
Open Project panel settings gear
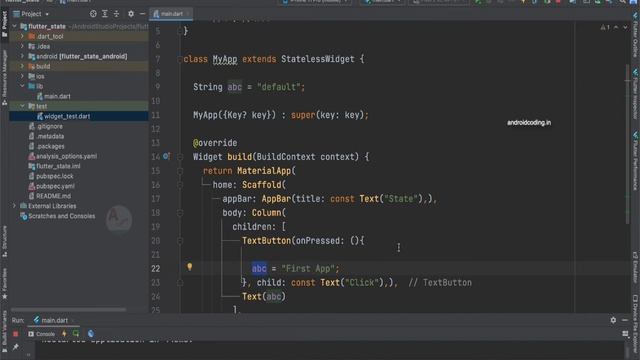(131, 14)
